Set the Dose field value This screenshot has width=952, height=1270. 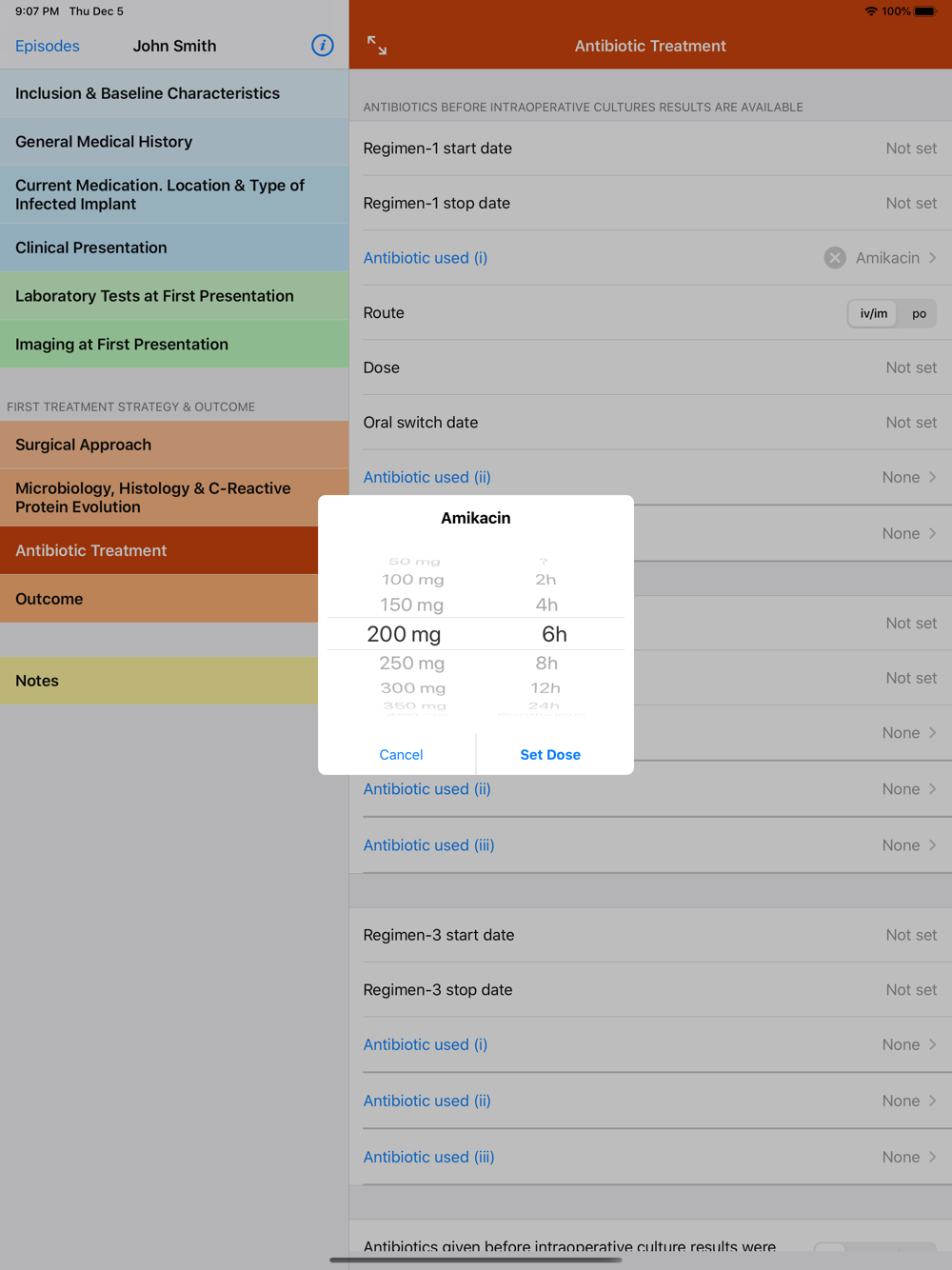650,367
